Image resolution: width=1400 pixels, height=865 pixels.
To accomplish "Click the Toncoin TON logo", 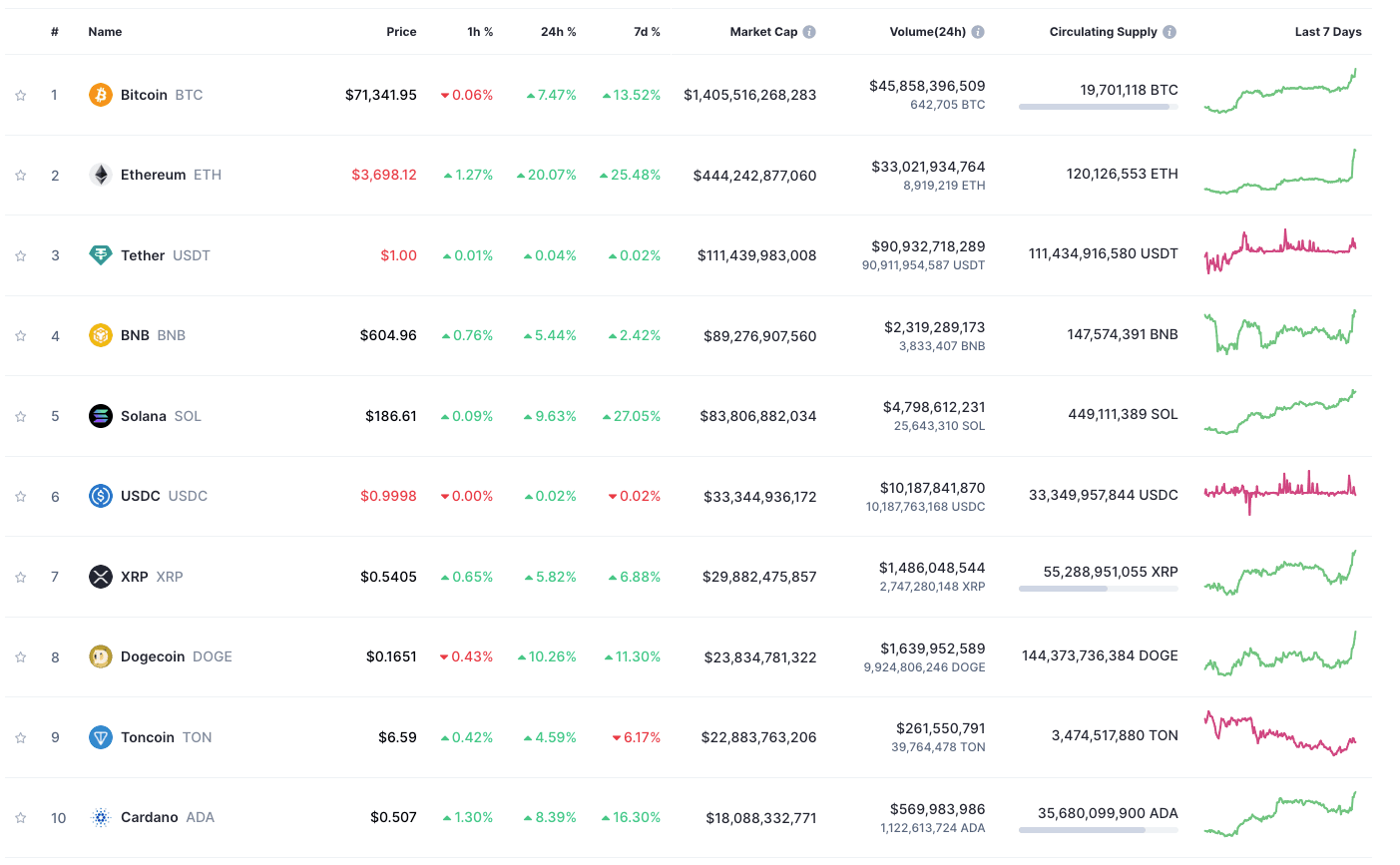I will pos(100,737).
